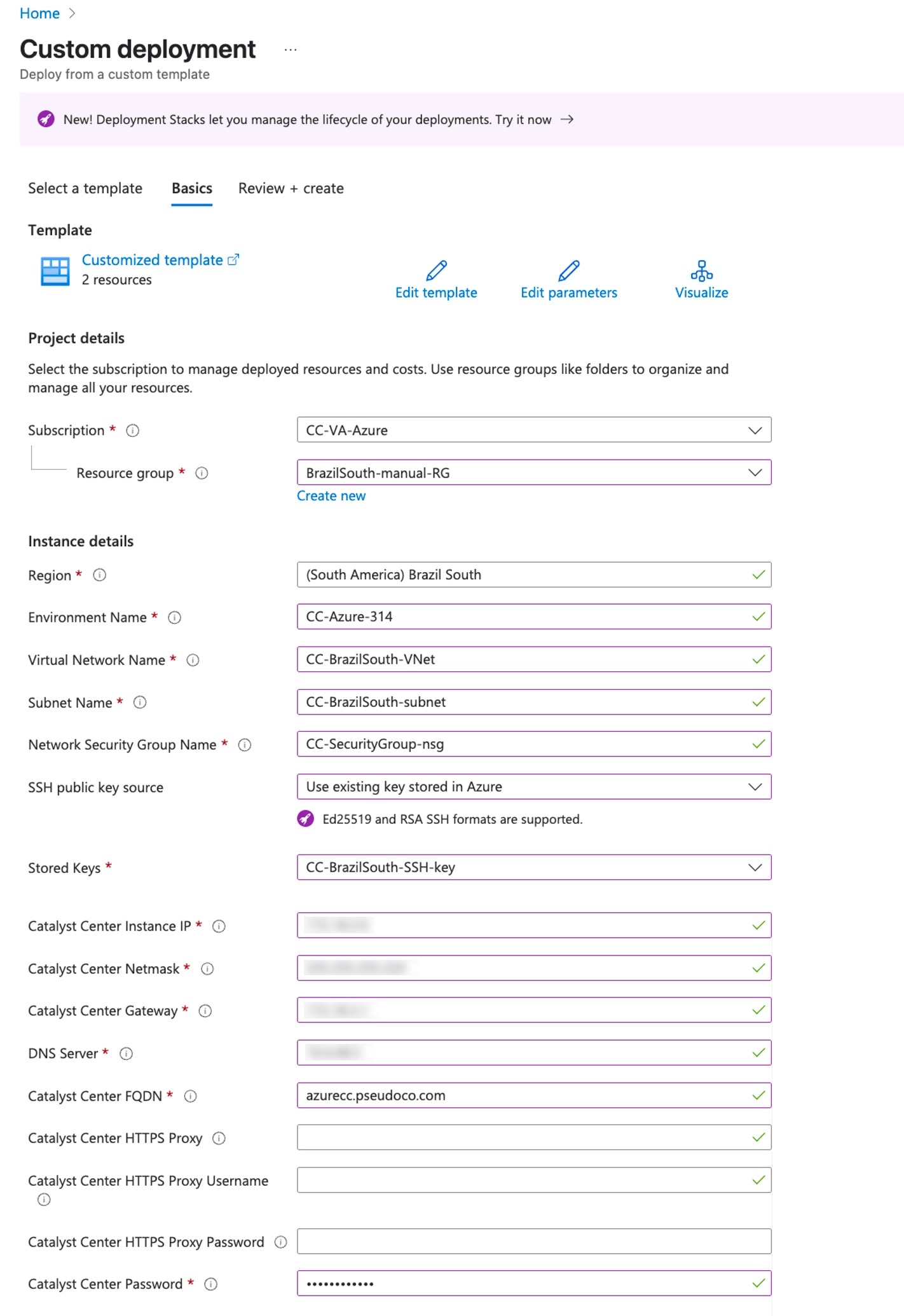
Task: Expand the Resource group dropdown
Action: [x=755, y=472]
